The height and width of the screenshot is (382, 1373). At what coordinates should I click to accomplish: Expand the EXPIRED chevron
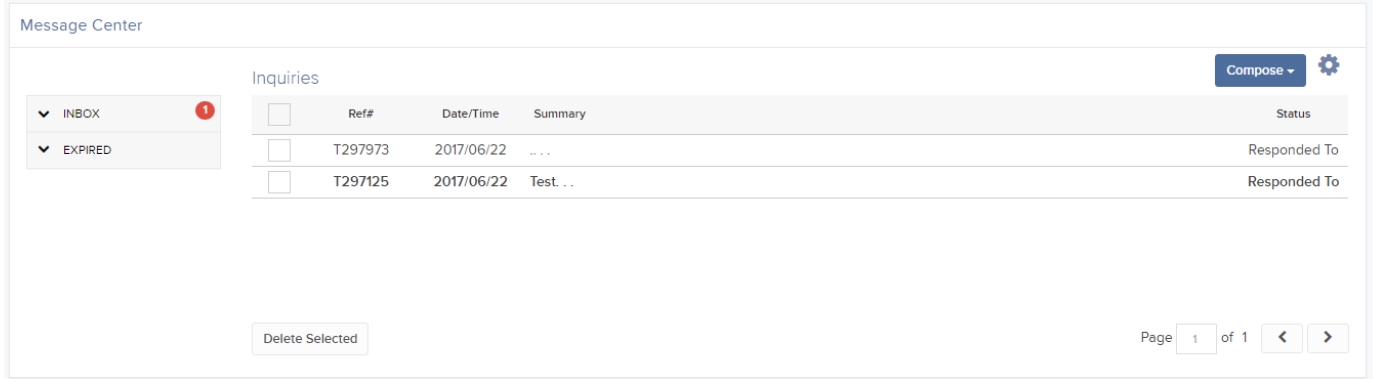coord(43,150)
